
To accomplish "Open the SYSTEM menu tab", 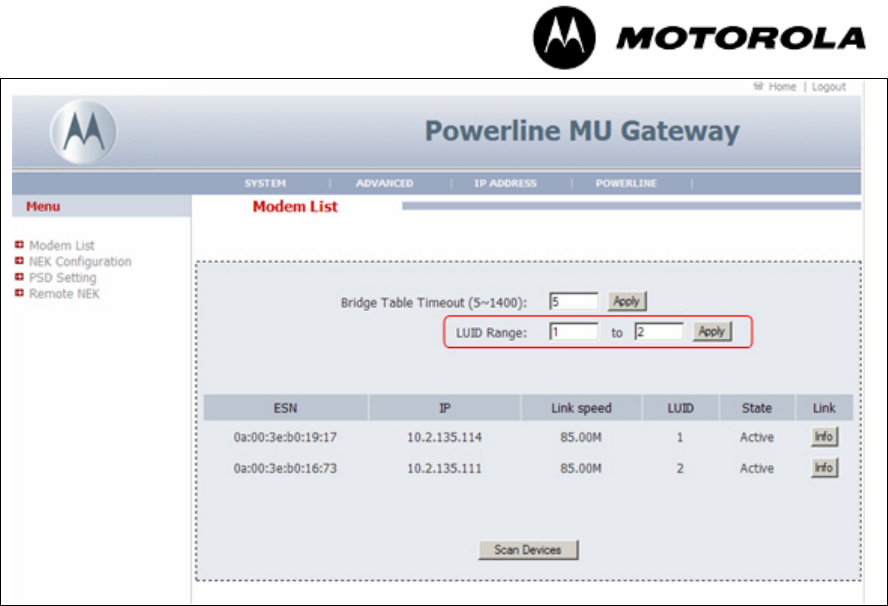I will pos(265,183).
